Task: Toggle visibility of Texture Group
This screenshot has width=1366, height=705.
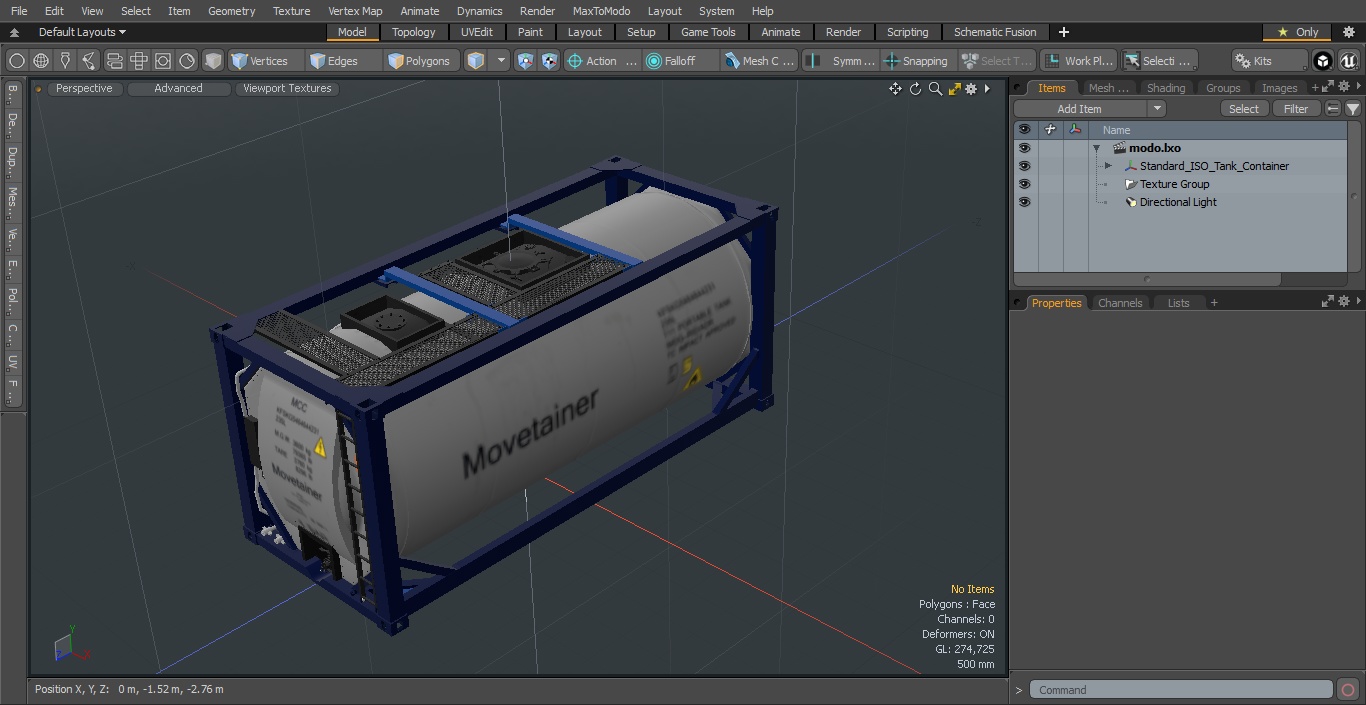Action: click(1024, 184)
